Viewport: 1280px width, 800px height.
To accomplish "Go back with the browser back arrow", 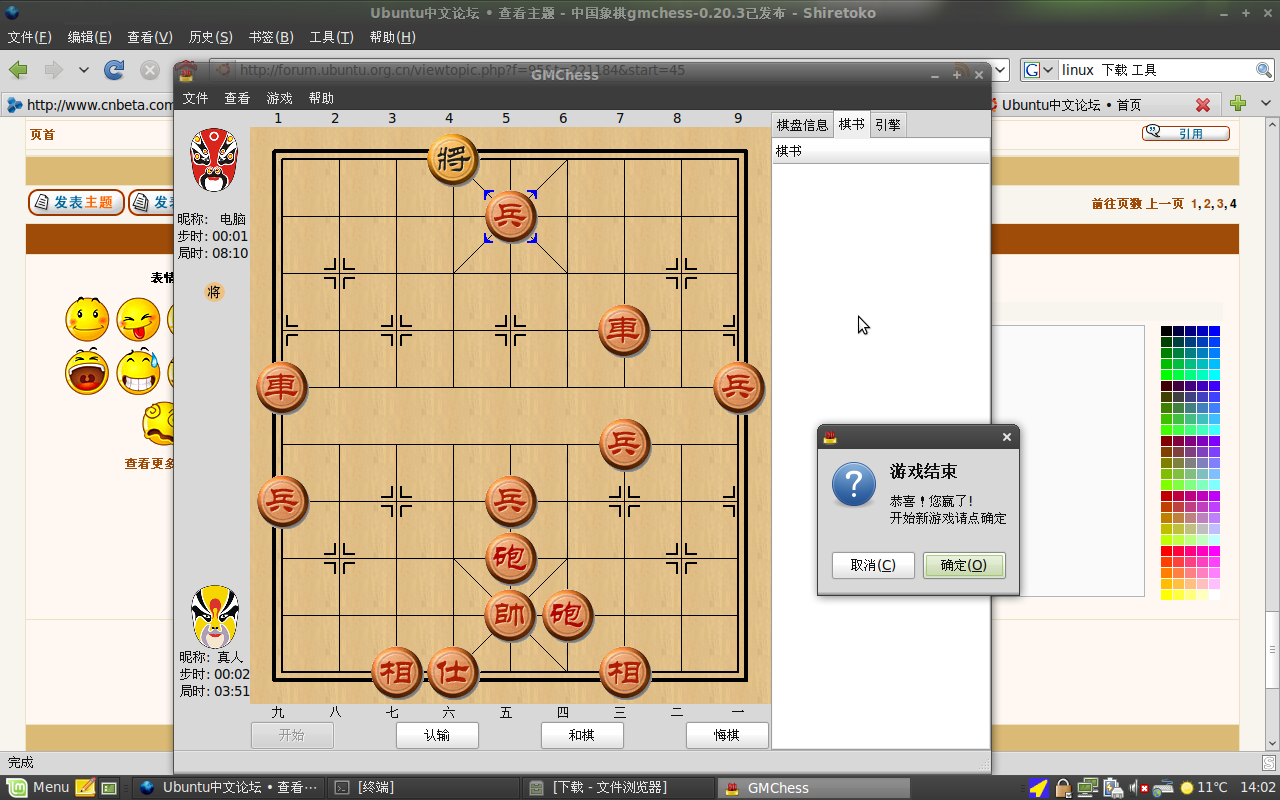I will (18, 70).
